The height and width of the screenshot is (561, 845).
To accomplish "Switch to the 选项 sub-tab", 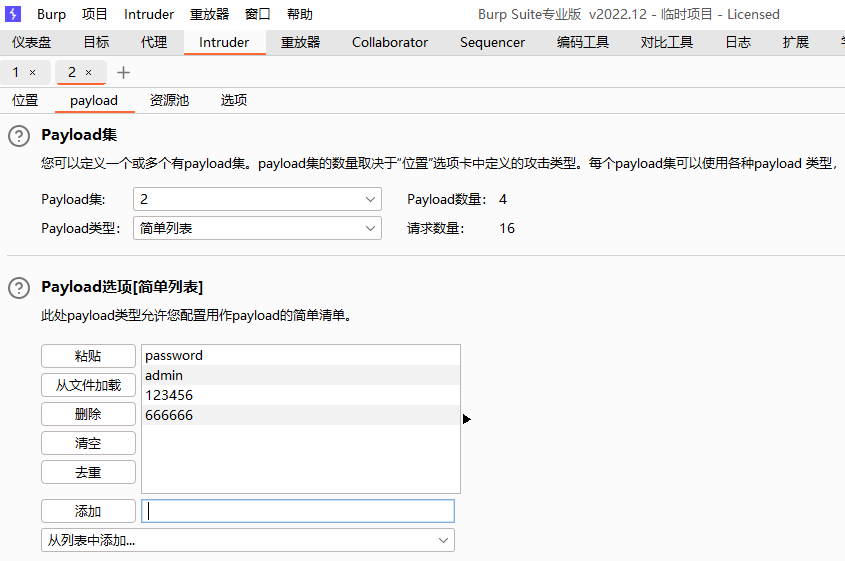I will point(234,100).
